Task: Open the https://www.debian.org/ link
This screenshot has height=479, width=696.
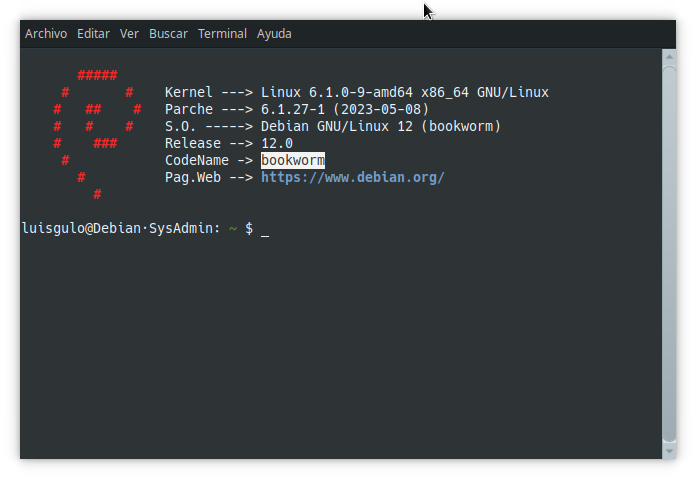Action: tap(352, 177)
